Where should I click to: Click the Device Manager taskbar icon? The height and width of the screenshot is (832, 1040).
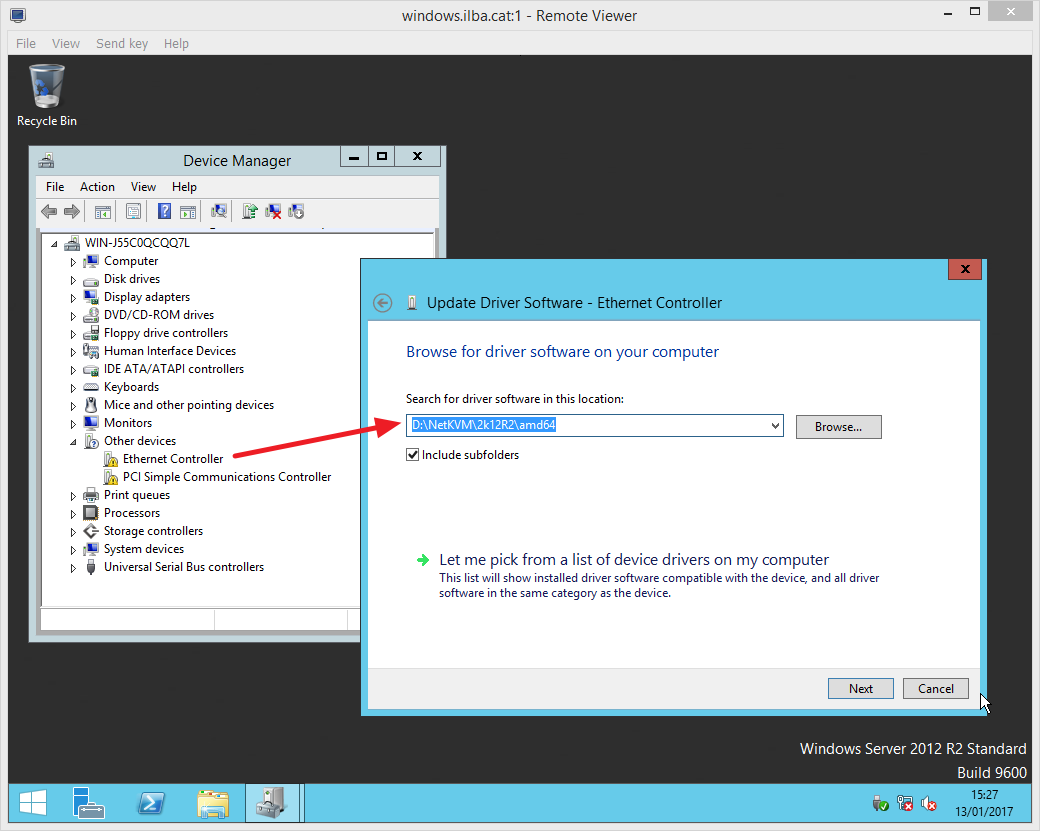(271, 803)
